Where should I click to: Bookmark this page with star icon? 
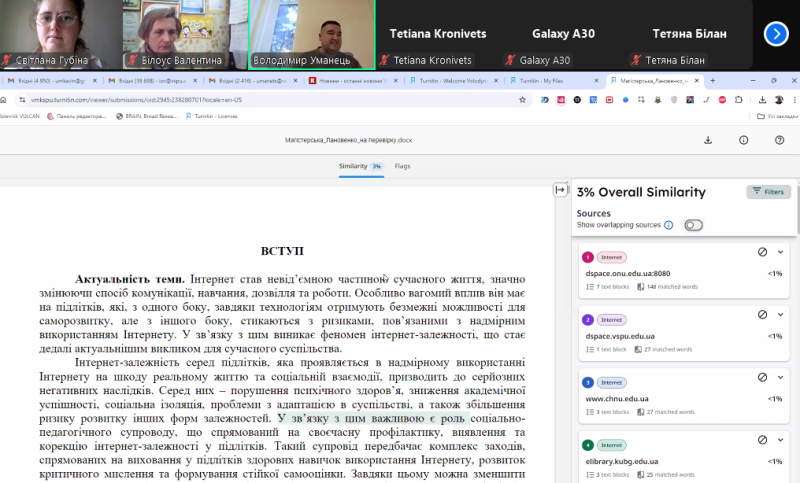click(522, 100)
